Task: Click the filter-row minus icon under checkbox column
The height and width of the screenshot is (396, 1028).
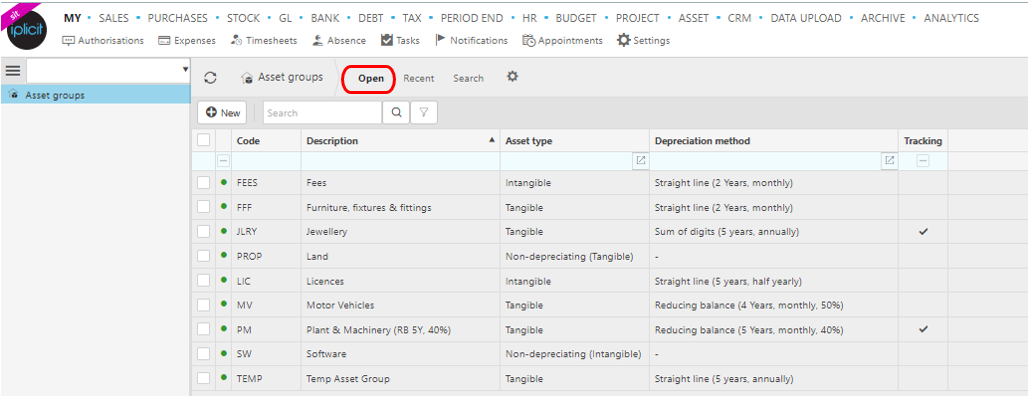Action: pos(223,161)
